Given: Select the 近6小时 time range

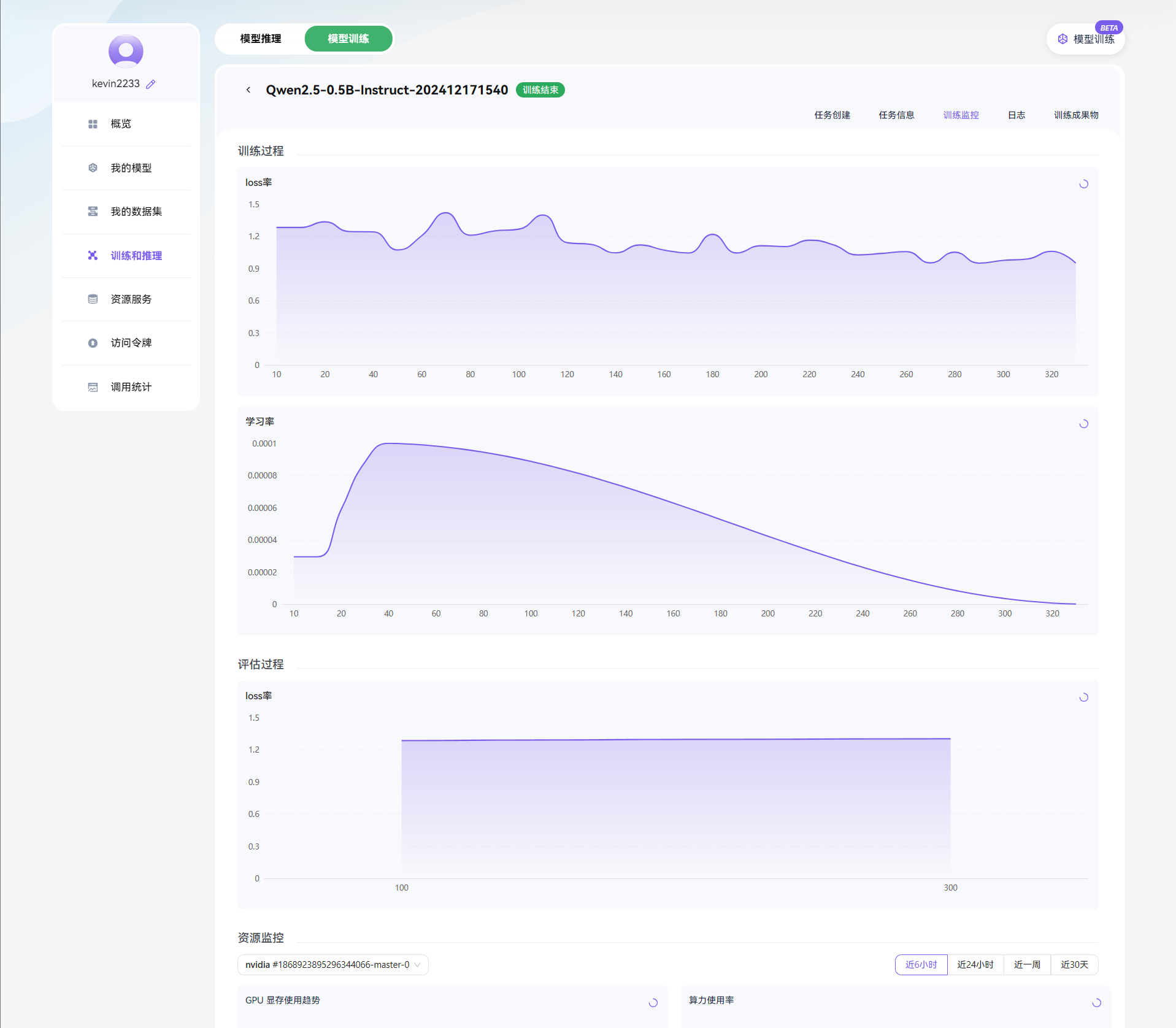Looking at the screenshot, I should tap(921, 965).
